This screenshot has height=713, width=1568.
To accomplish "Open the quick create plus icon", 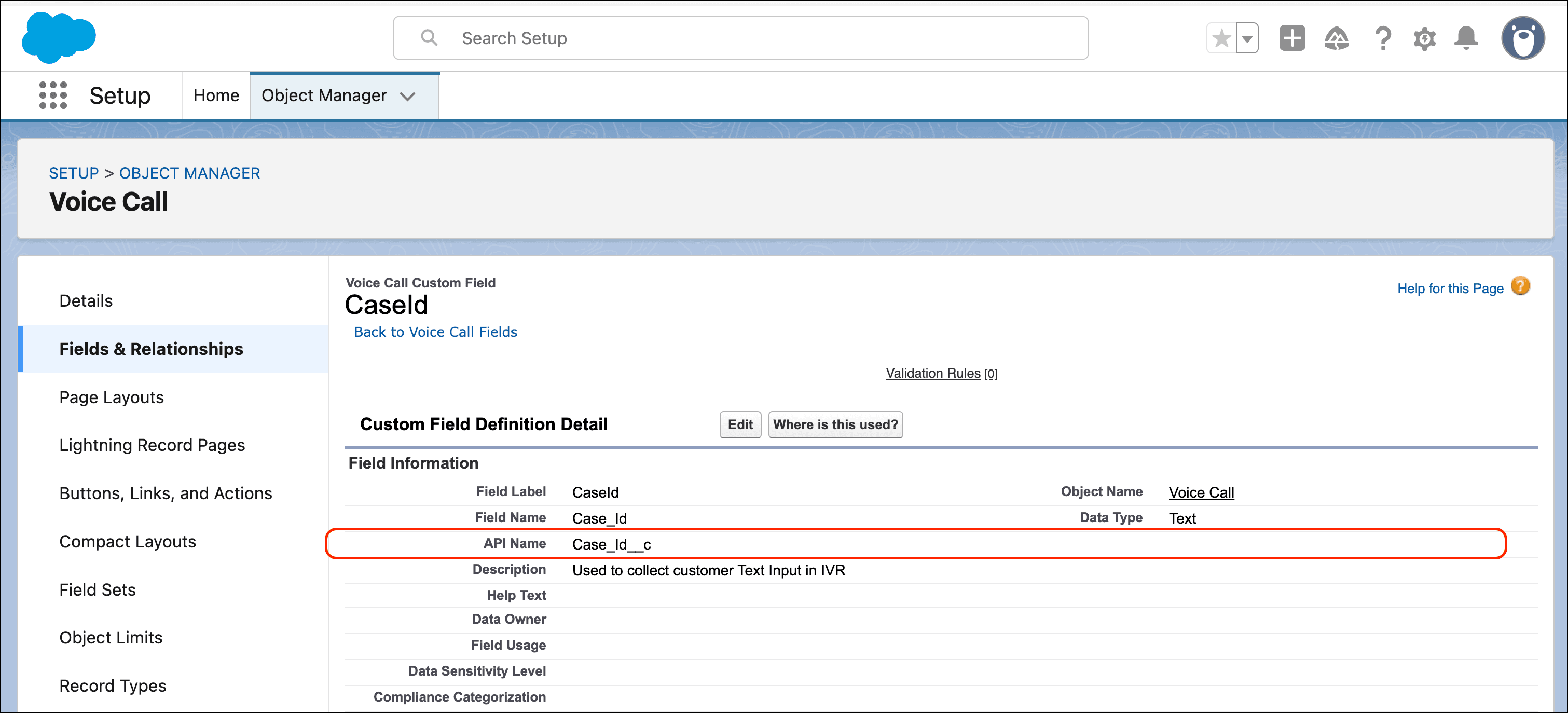I will (x=1291, y=38).
